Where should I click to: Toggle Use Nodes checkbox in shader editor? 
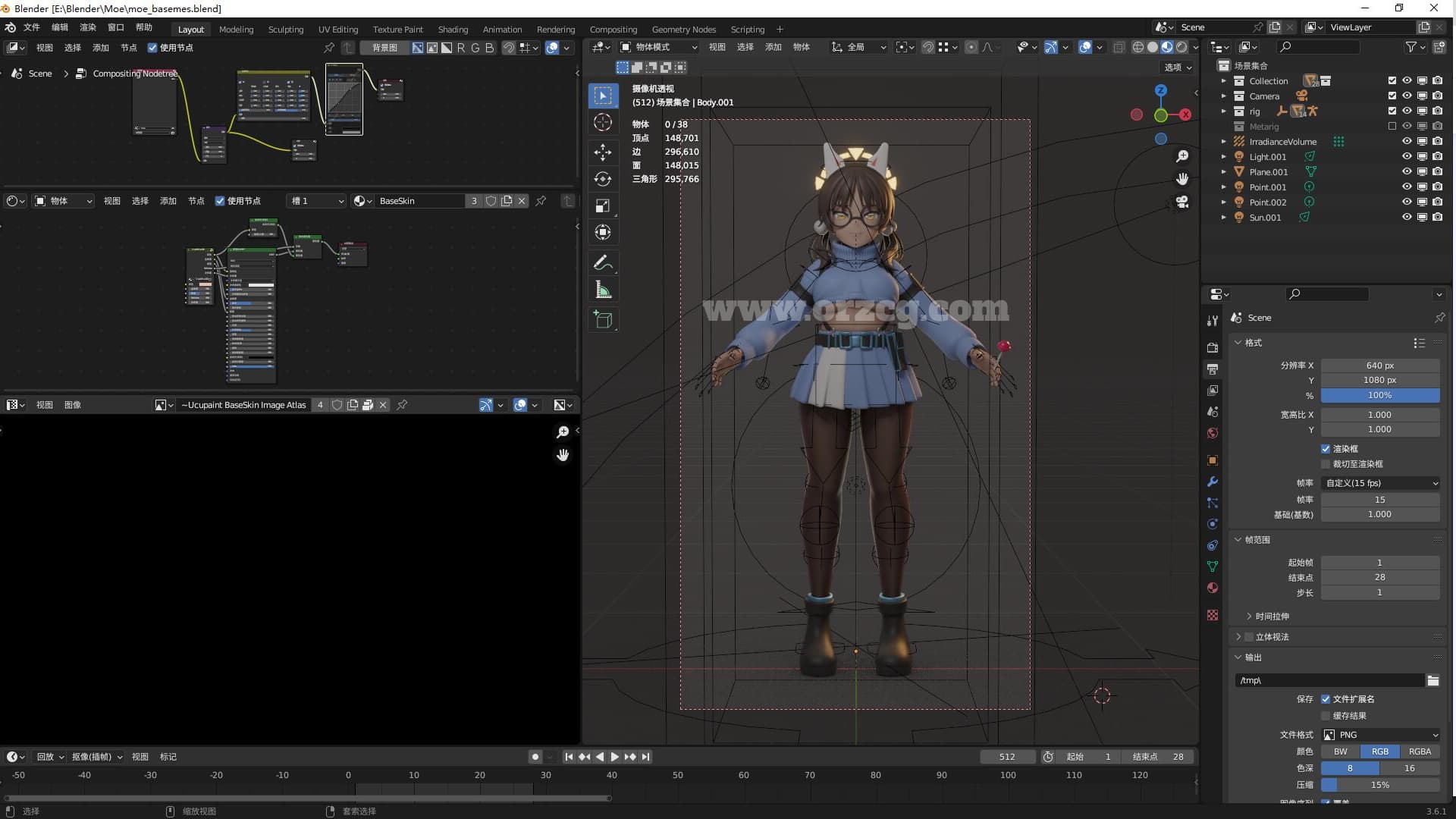point(220,201)
